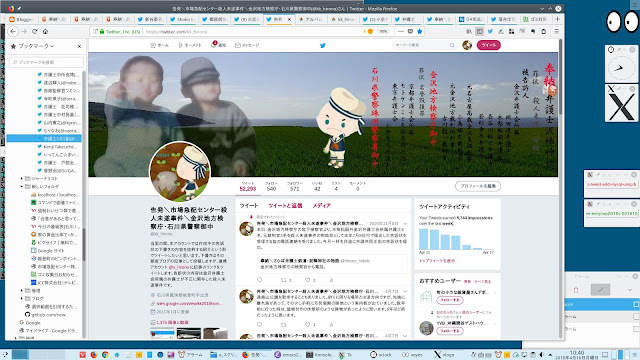
Task: Like the pinned tweet with the heart icon
Action: pos(308,280)
